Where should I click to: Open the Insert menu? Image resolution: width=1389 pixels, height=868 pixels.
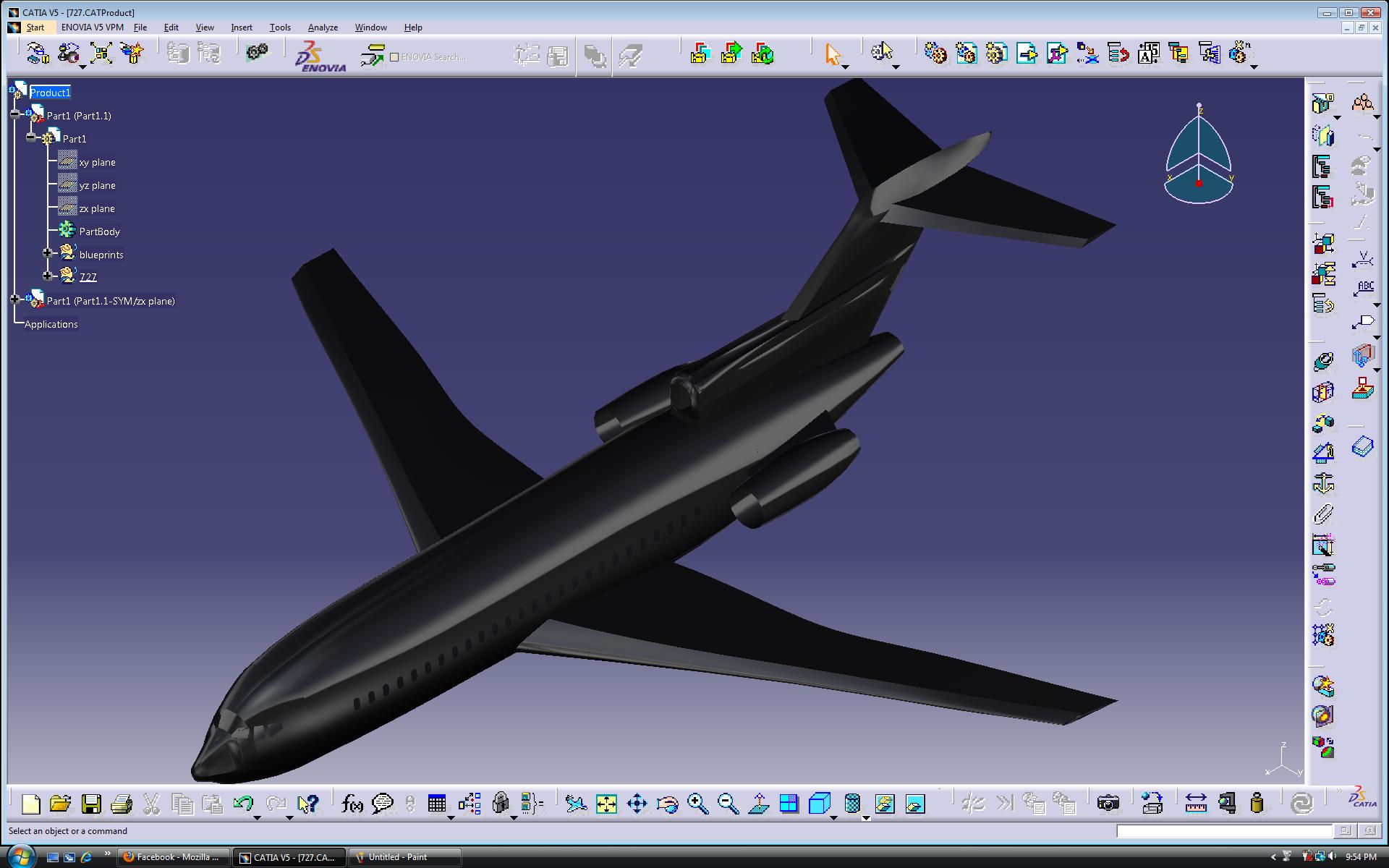click(x=242, y=27)
